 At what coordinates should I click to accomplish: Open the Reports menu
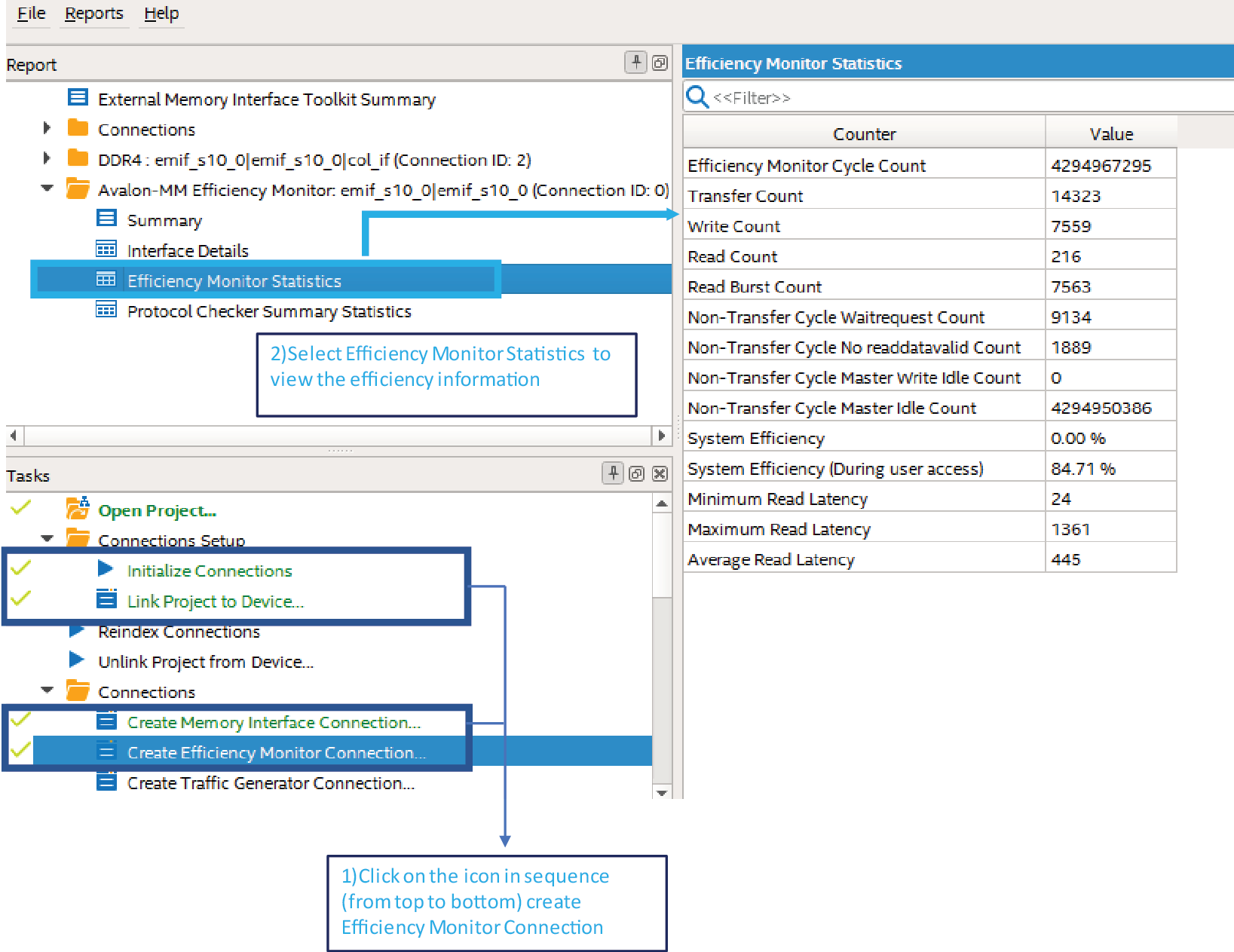click(94, 14)
